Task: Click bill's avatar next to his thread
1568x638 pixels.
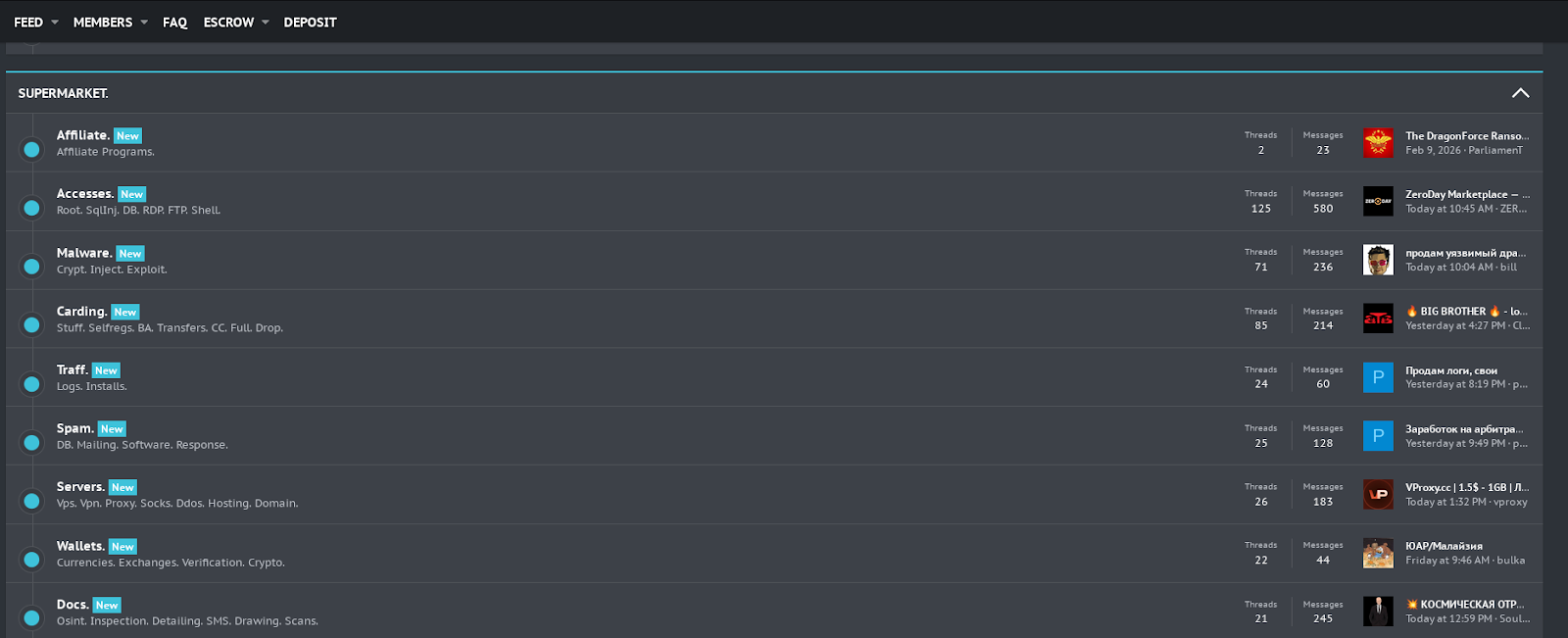Action: tap(1378, 260)
